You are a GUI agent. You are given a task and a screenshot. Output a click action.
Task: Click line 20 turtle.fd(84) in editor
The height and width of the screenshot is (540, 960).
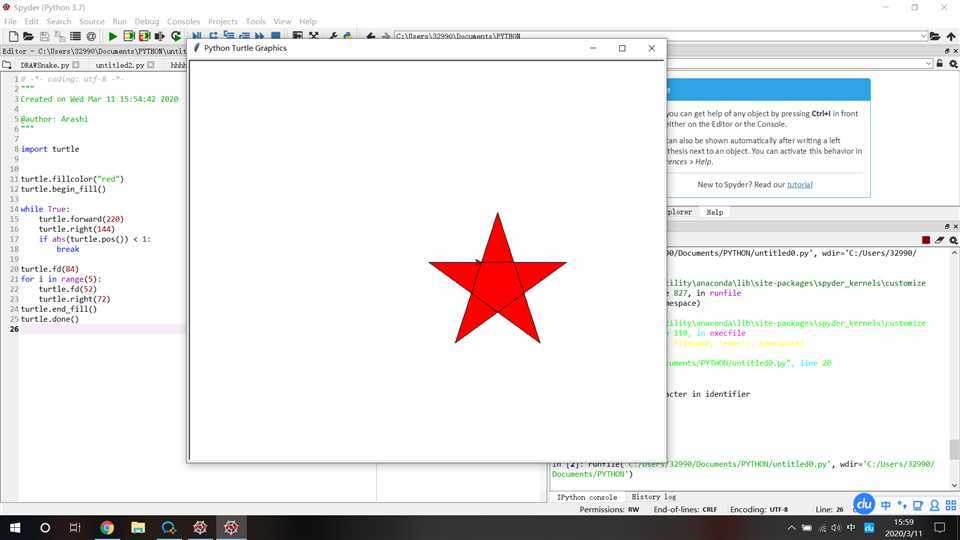click(50, 269)
